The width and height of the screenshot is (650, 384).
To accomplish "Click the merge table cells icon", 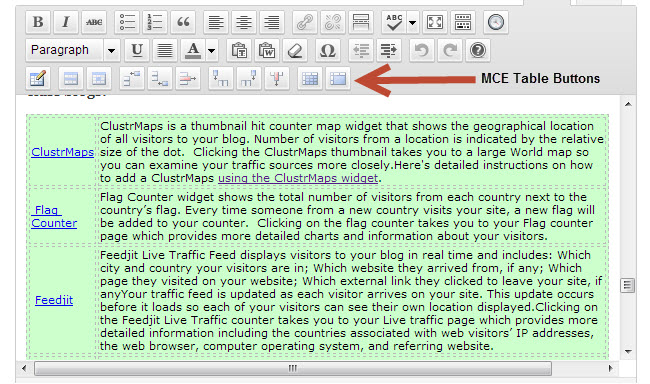I will coord(338,78).
